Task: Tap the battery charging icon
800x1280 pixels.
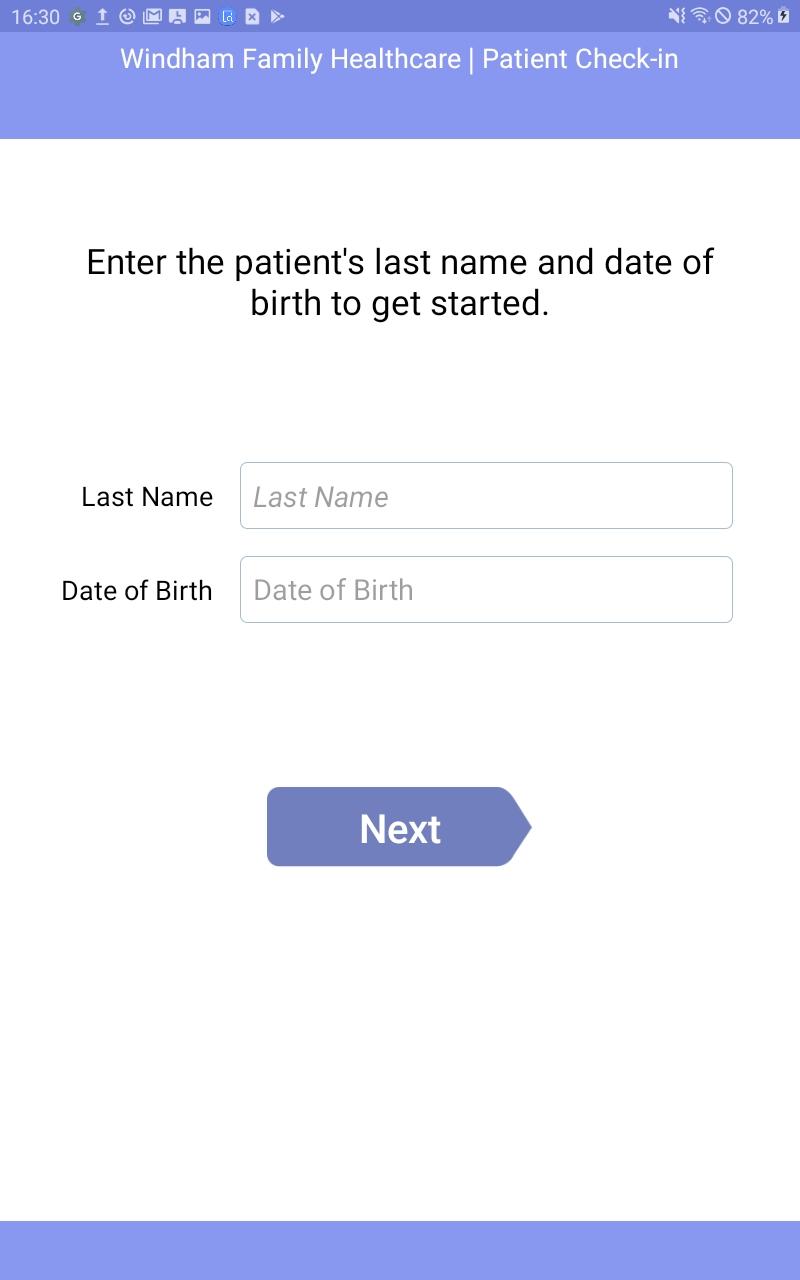Action: tap(783, 16)
